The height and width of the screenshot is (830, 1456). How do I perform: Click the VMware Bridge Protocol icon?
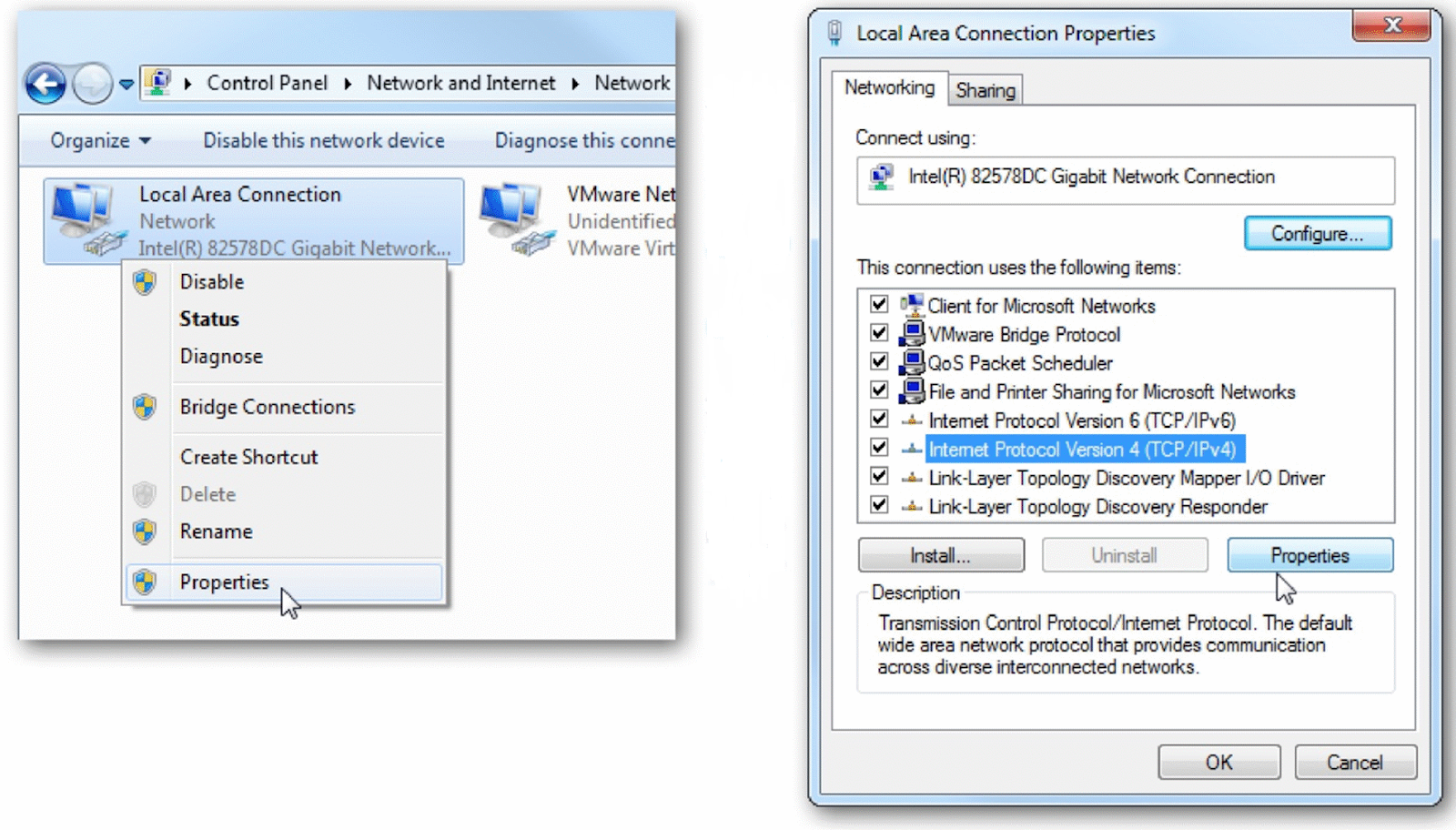pyautogui.click(x=912, y=334)
